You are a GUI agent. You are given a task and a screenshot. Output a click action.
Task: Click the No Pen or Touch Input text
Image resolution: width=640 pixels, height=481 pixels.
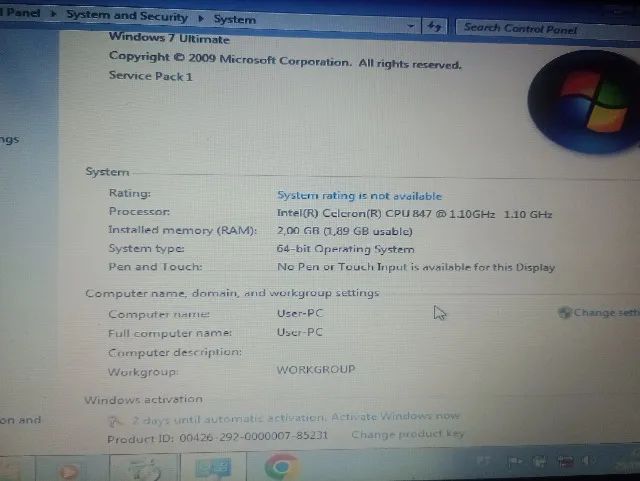pos(416,267)
